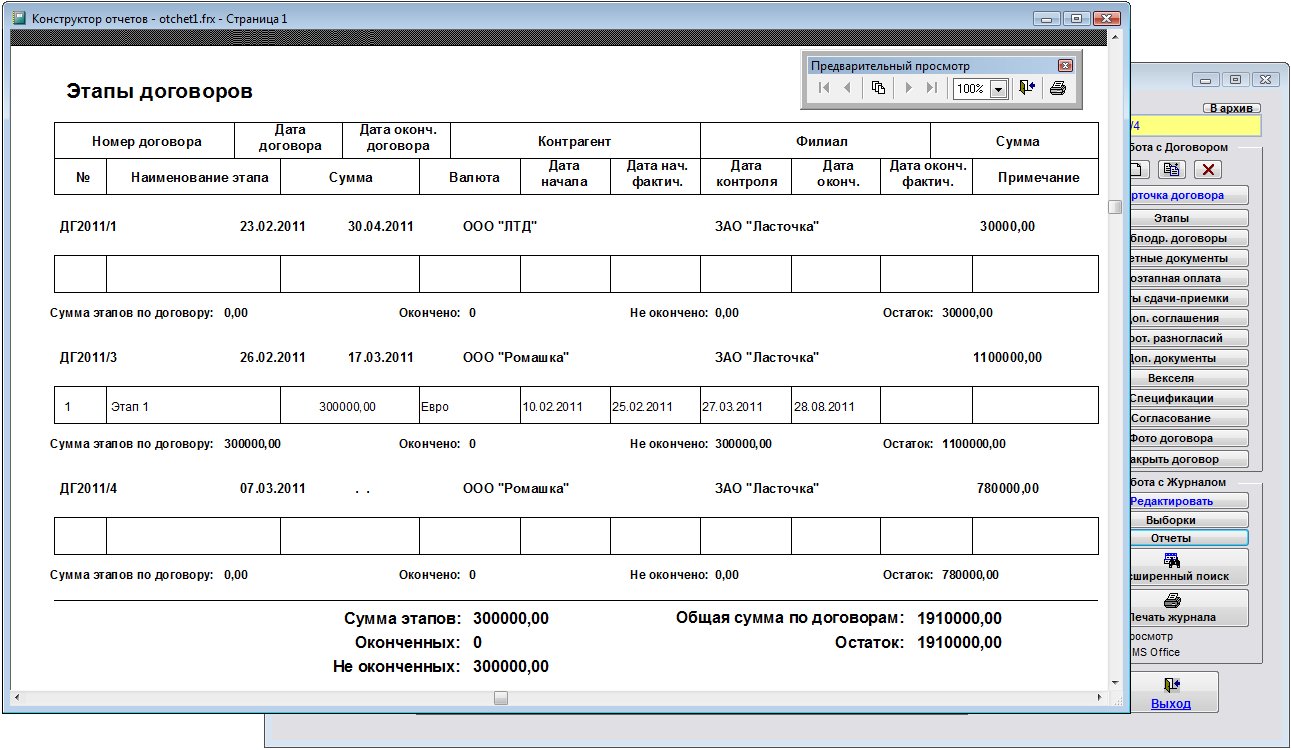Open Выборки in journal panel
Viewport: 1291px width, 750px height.
(x=1188, y=520)
